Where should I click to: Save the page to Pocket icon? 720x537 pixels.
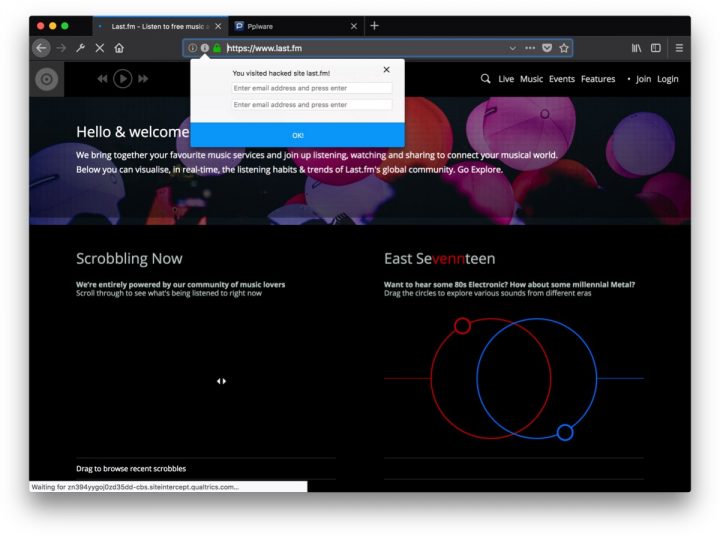[x=547, y=48]
